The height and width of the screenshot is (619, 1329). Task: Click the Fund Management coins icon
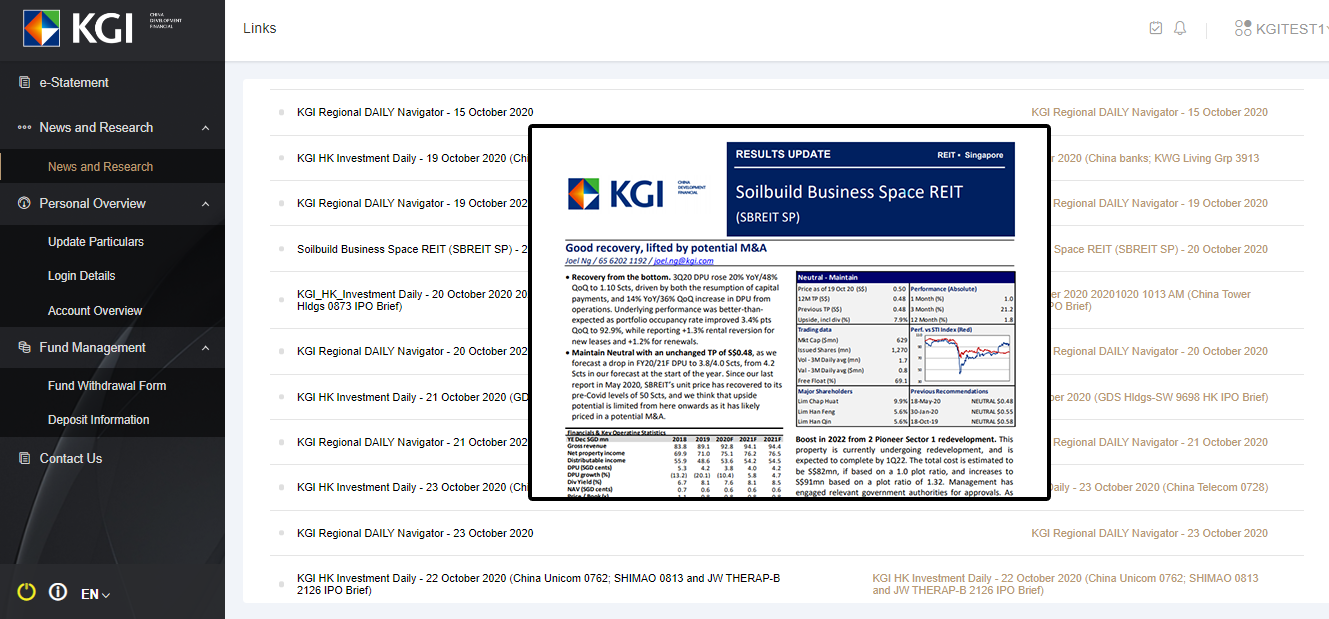coord(25,347)
